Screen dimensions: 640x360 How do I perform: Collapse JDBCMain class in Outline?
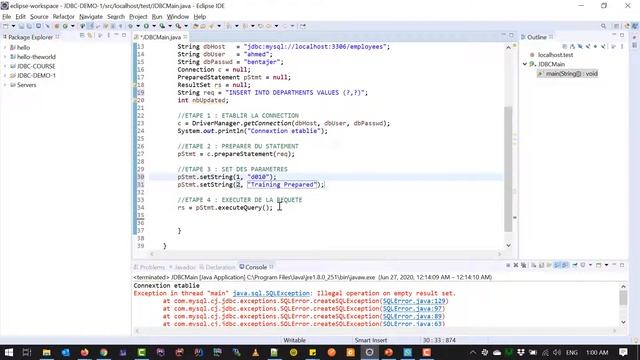pyautogui.click(x=525, y=64)
